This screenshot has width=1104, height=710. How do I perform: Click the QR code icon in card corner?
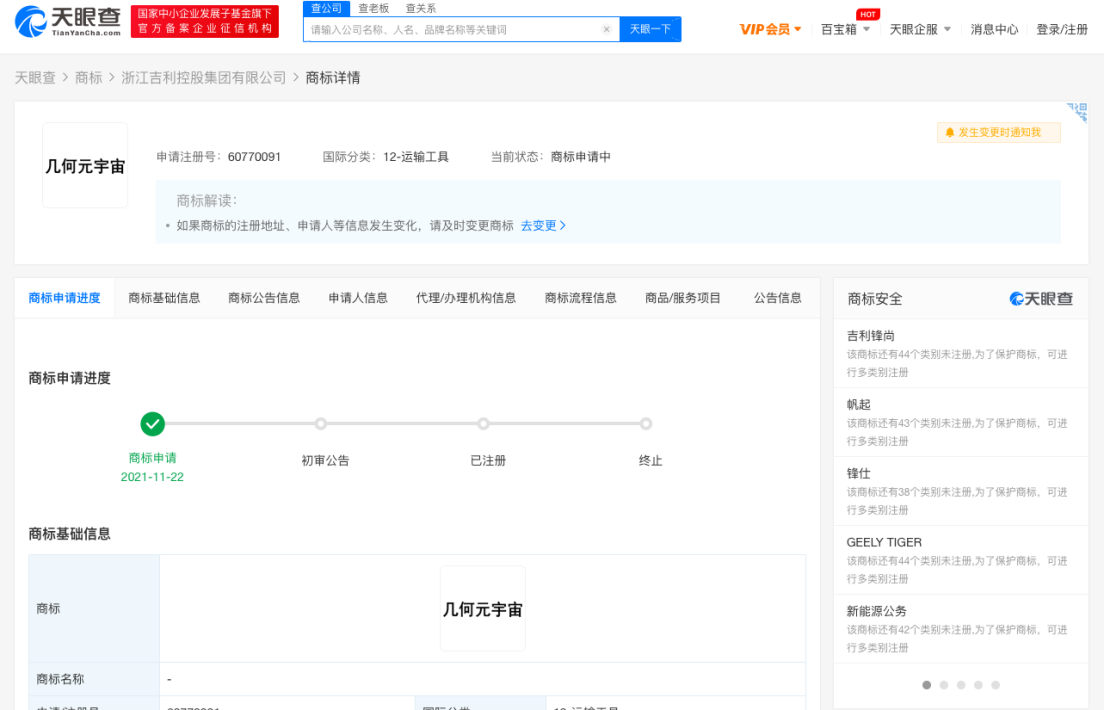[x=1077, y=111]
